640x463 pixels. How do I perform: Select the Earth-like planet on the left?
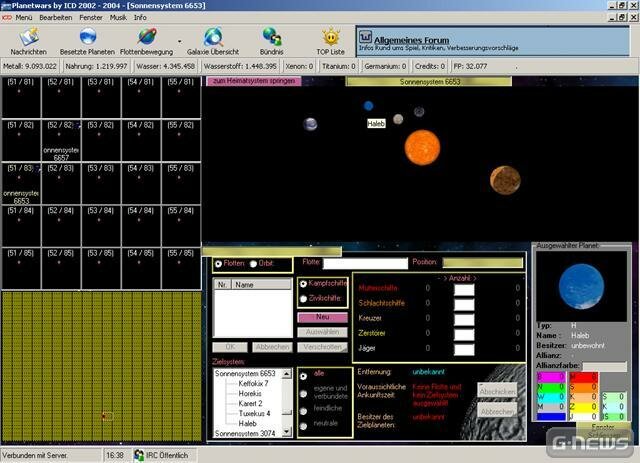310,124
